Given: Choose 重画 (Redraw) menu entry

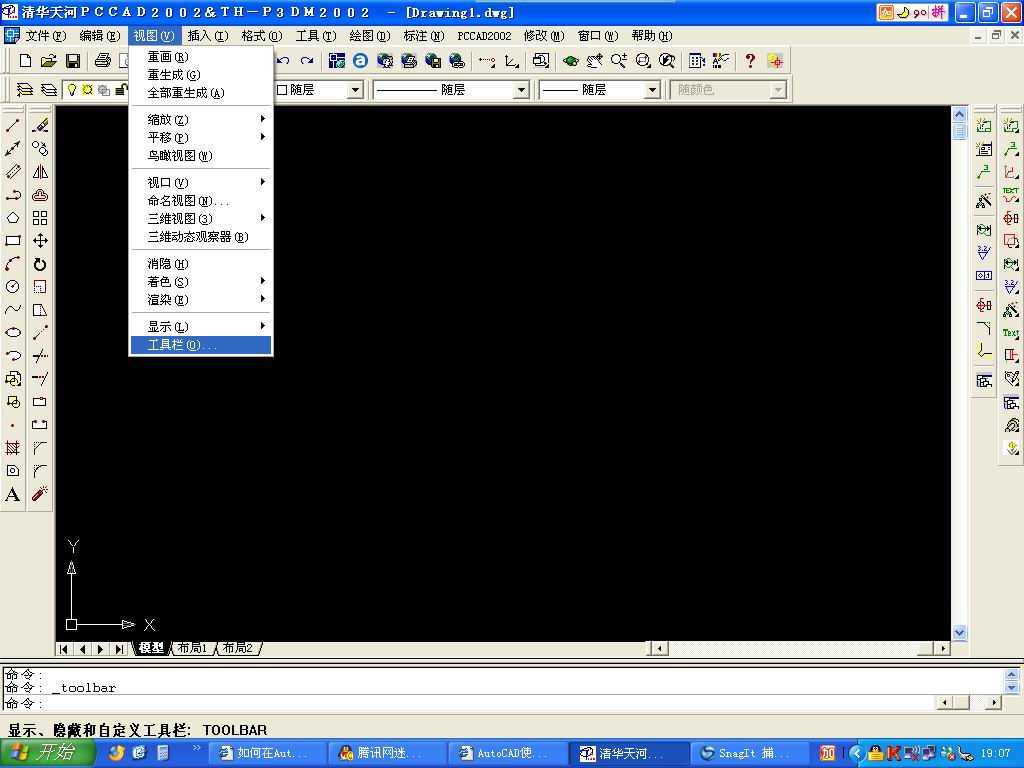Looking at the screenshot, I should pyautogui.click(x=201, y=57).
